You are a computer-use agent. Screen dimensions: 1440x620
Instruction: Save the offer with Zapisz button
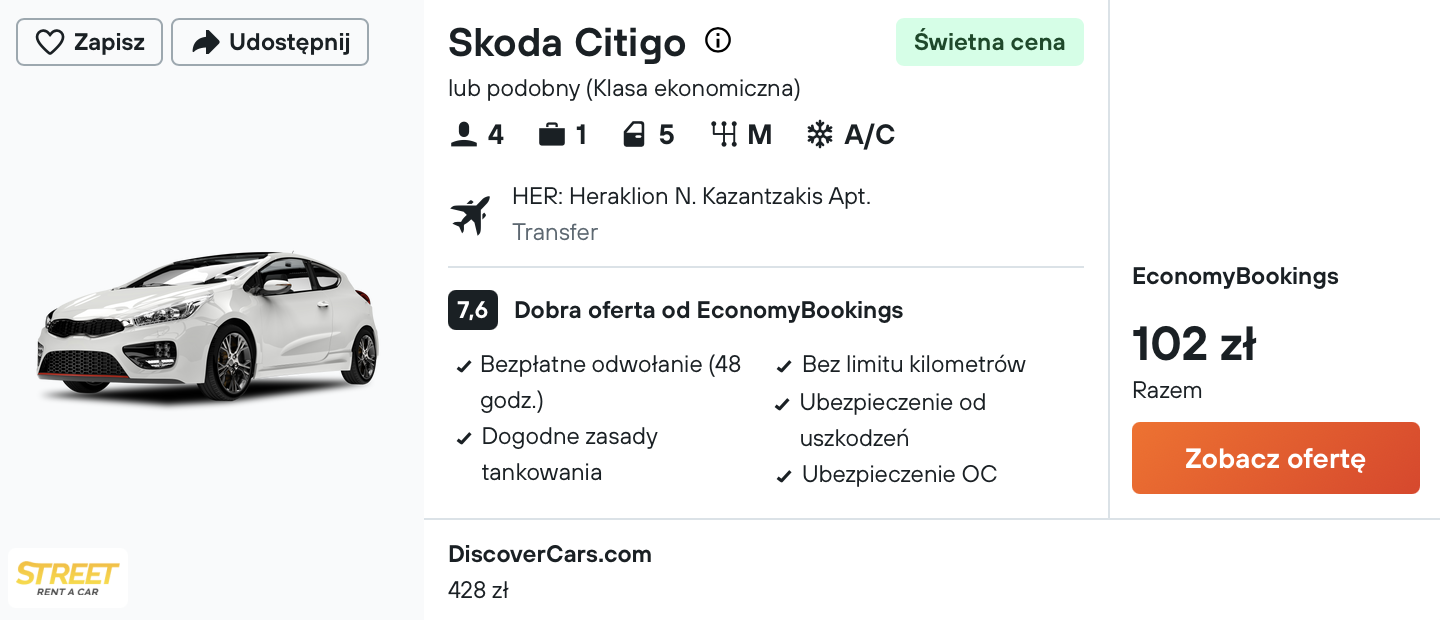pyautogui.click(x=89, y=42)
